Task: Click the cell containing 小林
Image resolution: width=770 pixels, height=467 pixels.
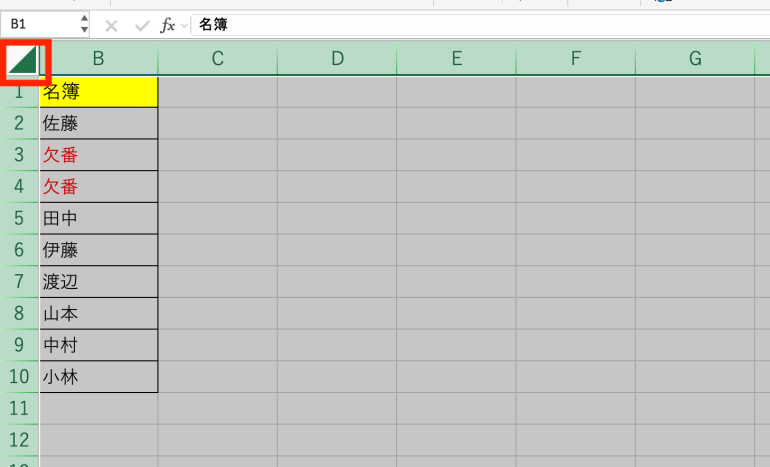Action: point(98,377)
